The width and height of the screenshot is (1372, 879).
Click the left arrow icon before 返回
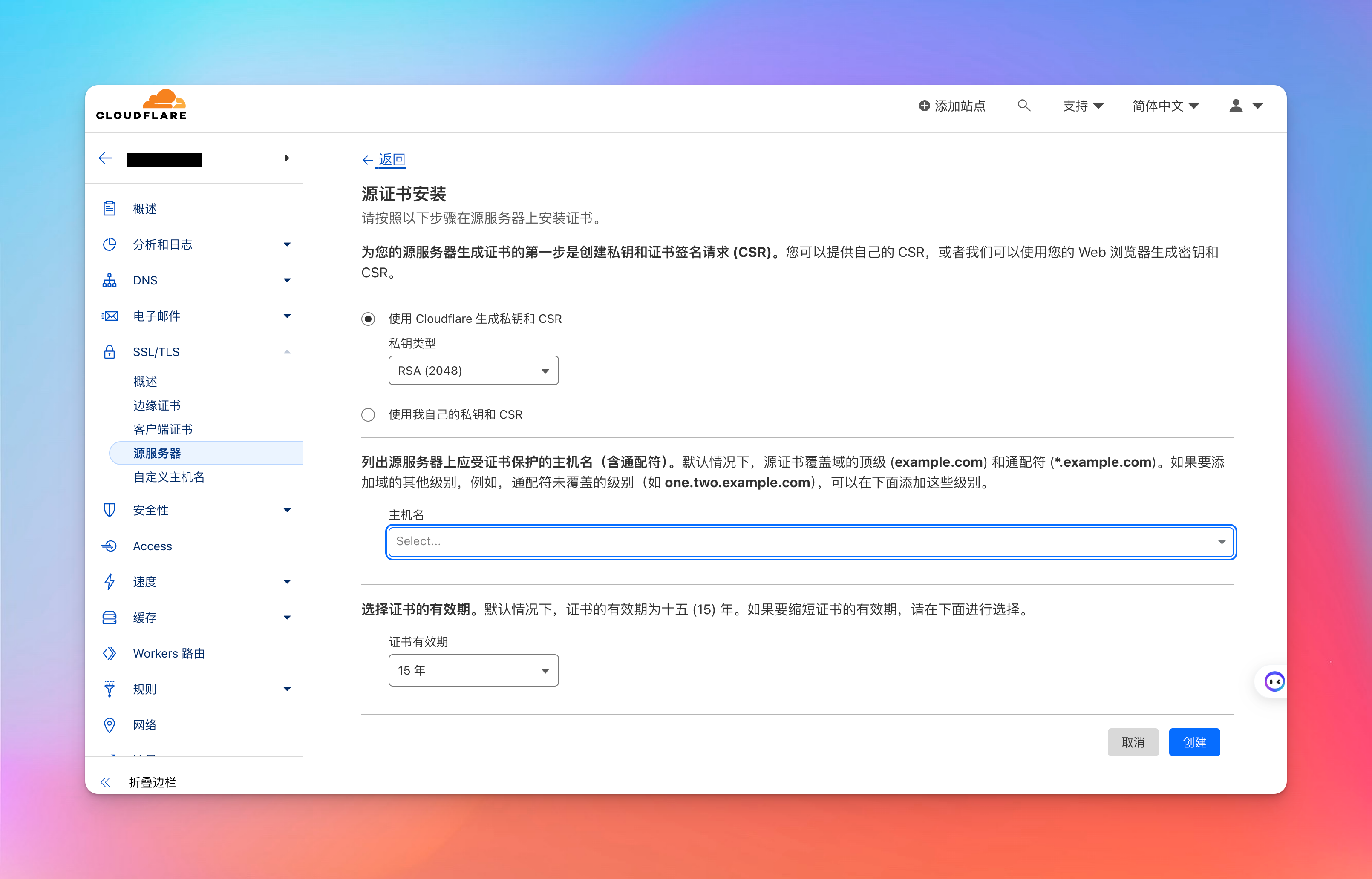point(368,160)
